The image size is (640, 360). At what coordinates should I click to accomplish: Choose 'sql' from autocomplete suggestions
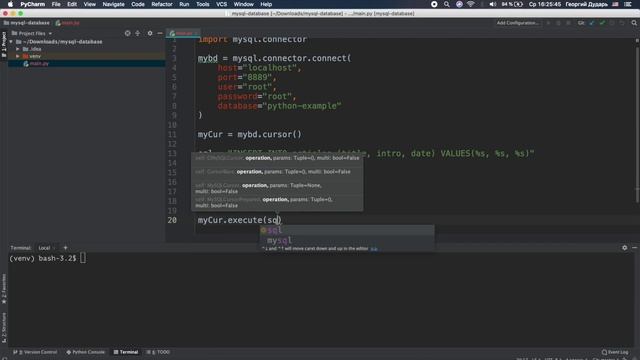pos(347,230)
